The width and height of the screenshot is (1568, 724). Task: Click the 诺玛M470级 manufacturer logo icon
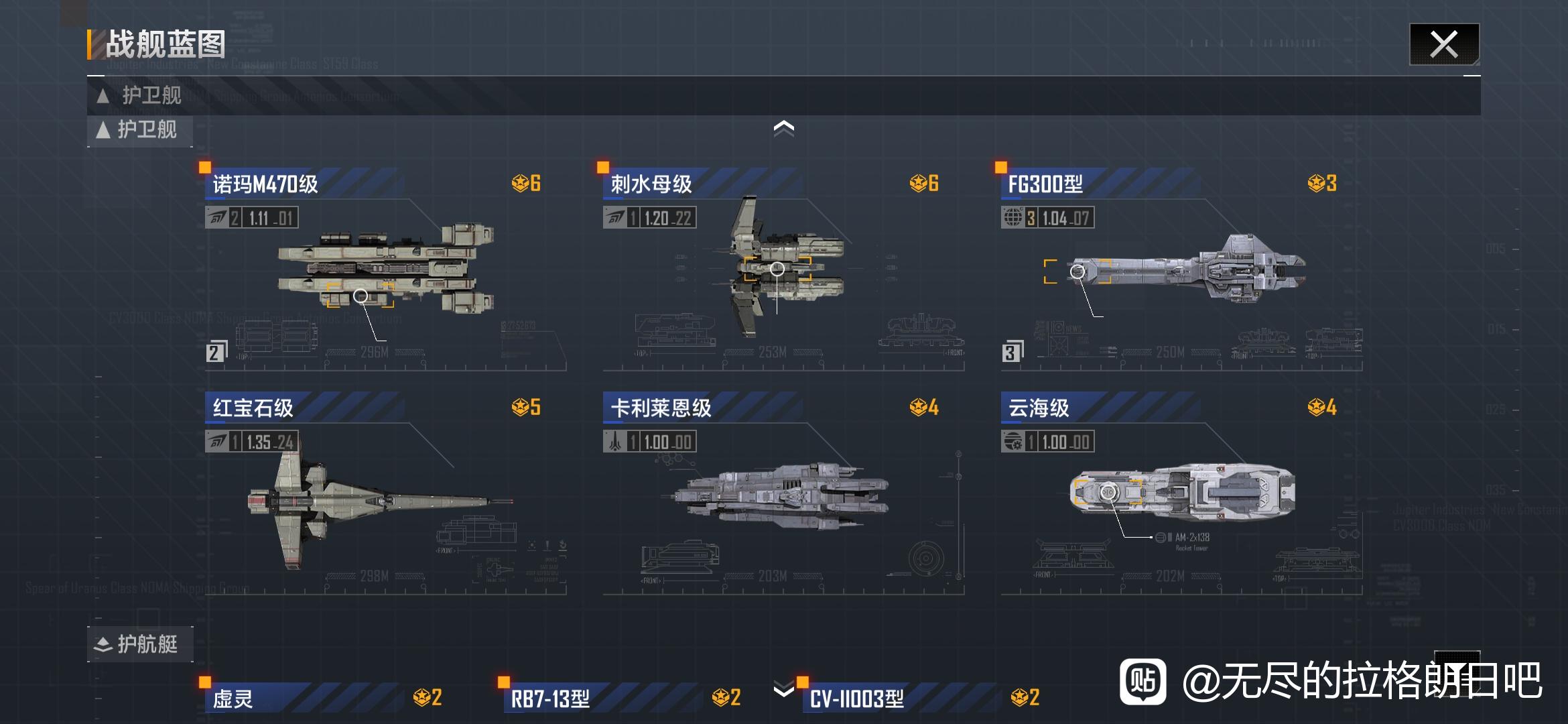pos(216,218)
